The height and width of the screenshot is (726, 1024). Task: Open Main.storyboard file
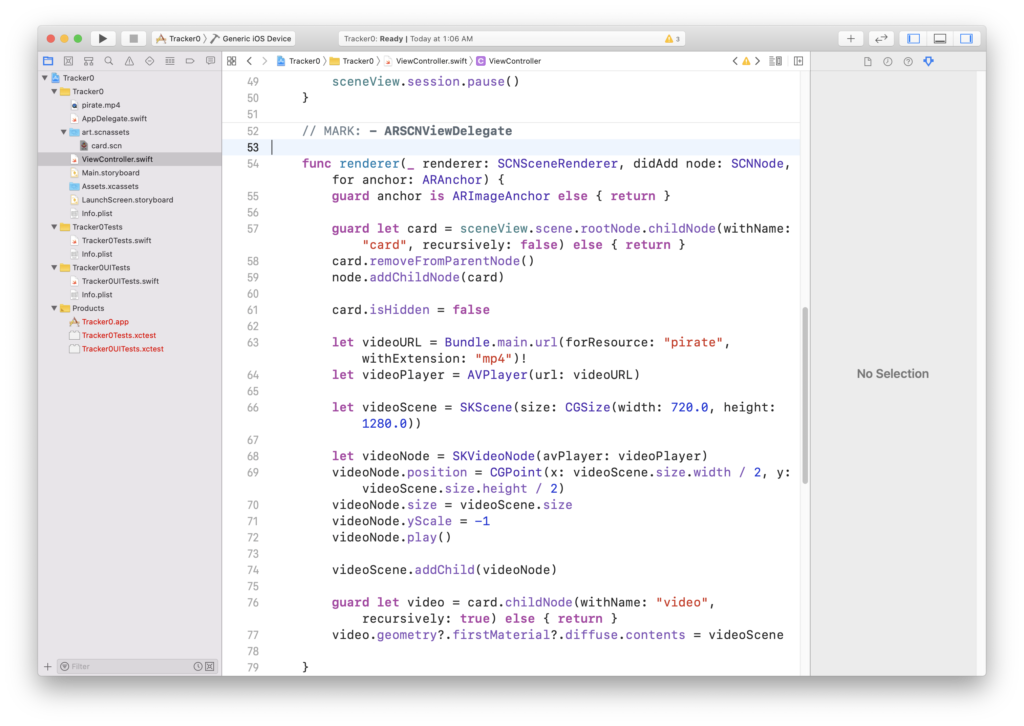[x=110, y=173]
